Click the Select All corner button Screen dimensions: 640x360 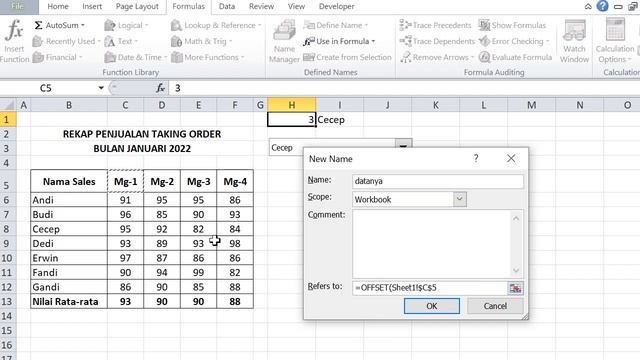click(x=7, y=105)
